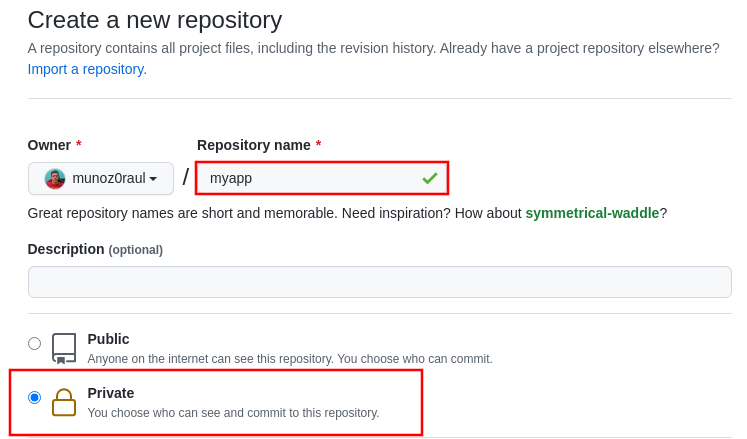The width and height of the screenshot is (747, 439).
Task: Use the suggested name symmetrical-waddle
Action: click(592, 213)
